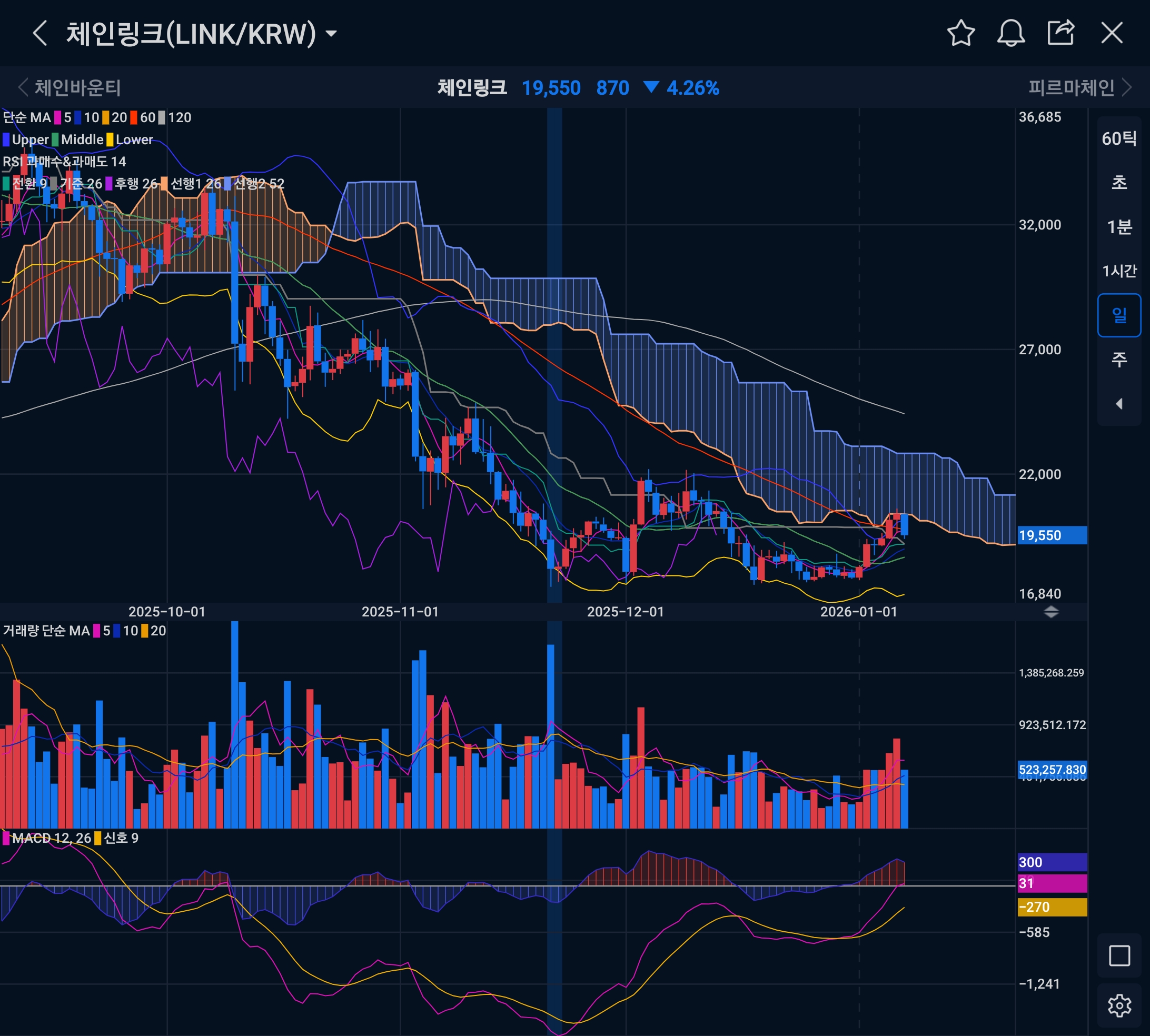
Task: Tap the share chart icon
Action: tap(1060, 33)
